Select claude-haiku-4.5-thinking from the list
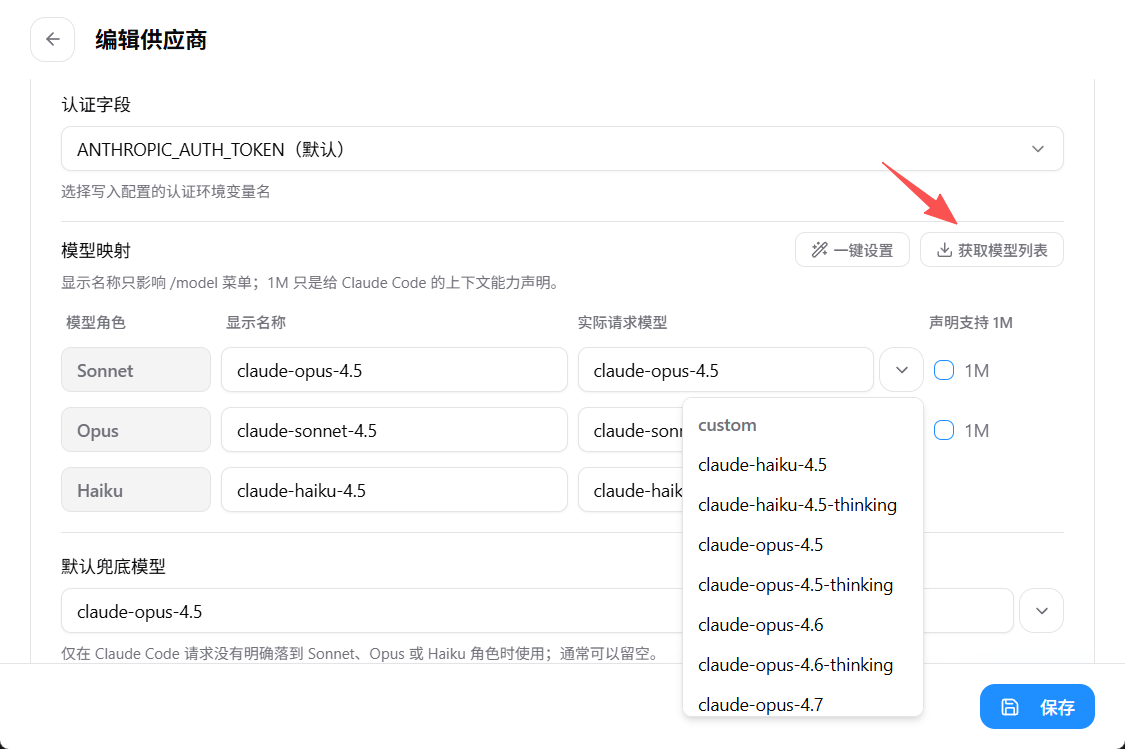This screenshot has width=1125, height=749. (802, 505)
